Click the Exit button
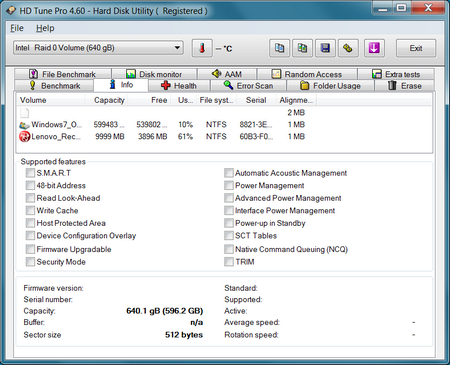Viewport: 450px width, 365px height. point(416,48)
